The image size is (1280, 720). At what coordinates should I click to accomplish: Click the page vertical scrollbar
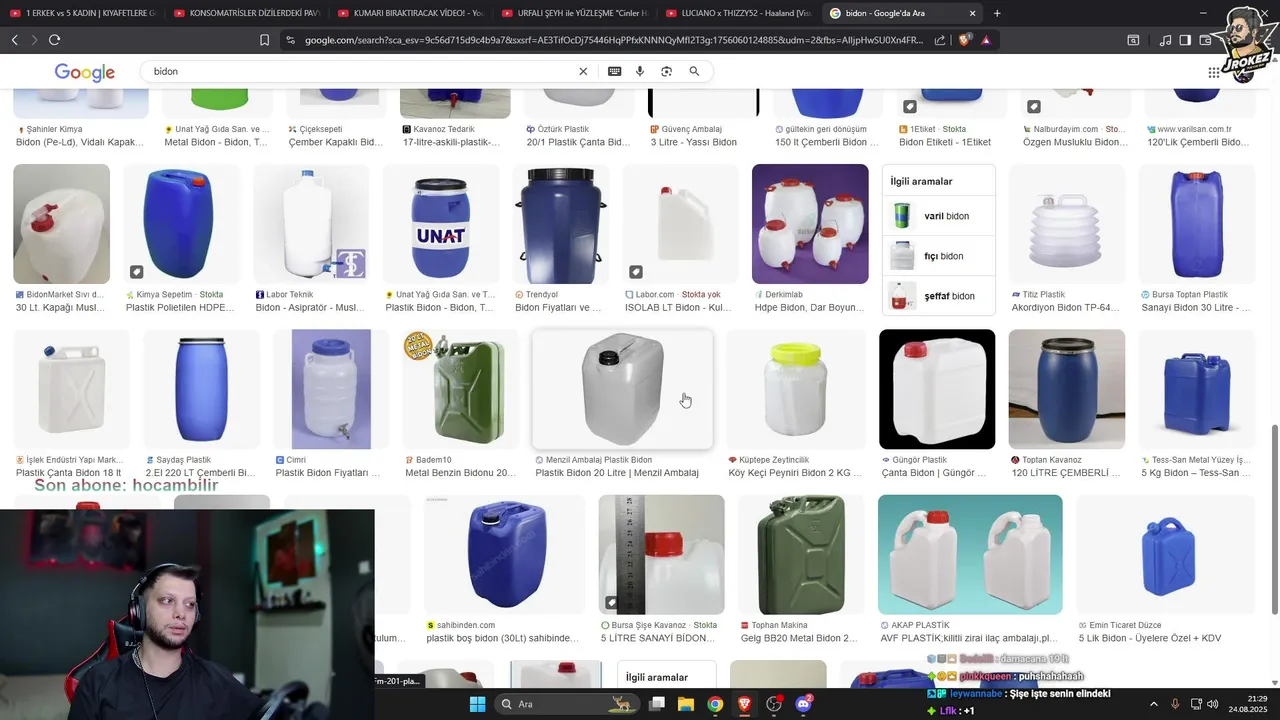click(1274, 520)
